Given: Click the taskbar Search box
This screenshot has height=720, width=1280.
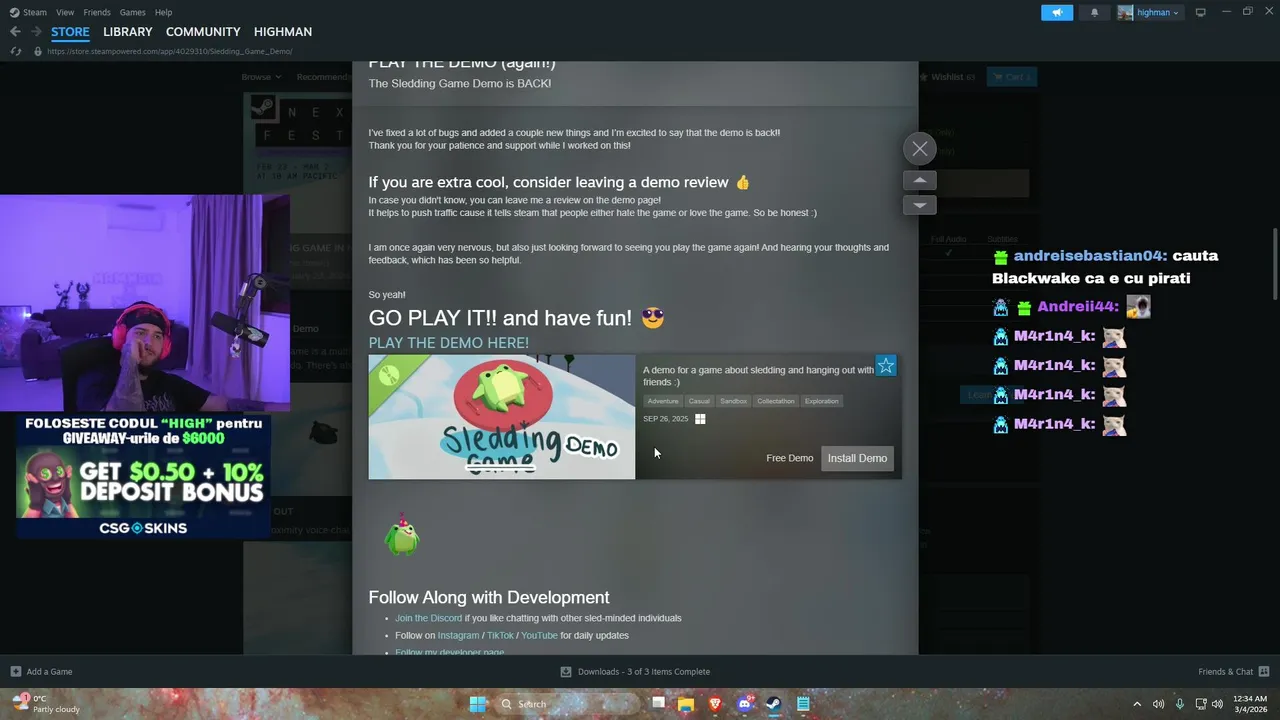Looking at the screenshot, I should 565,704.
